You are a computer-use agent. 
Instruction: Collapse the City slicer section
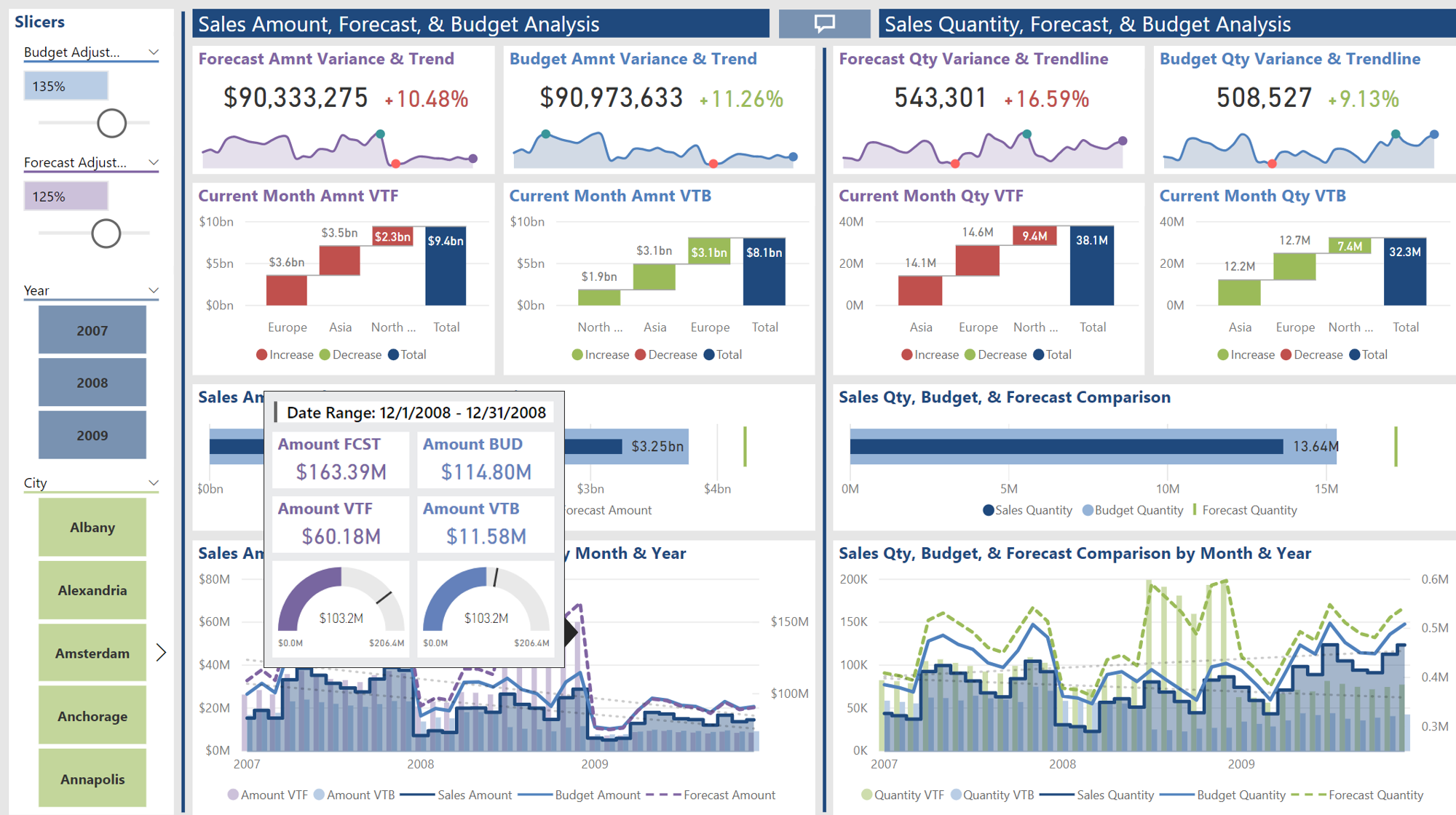coord(153,482)
